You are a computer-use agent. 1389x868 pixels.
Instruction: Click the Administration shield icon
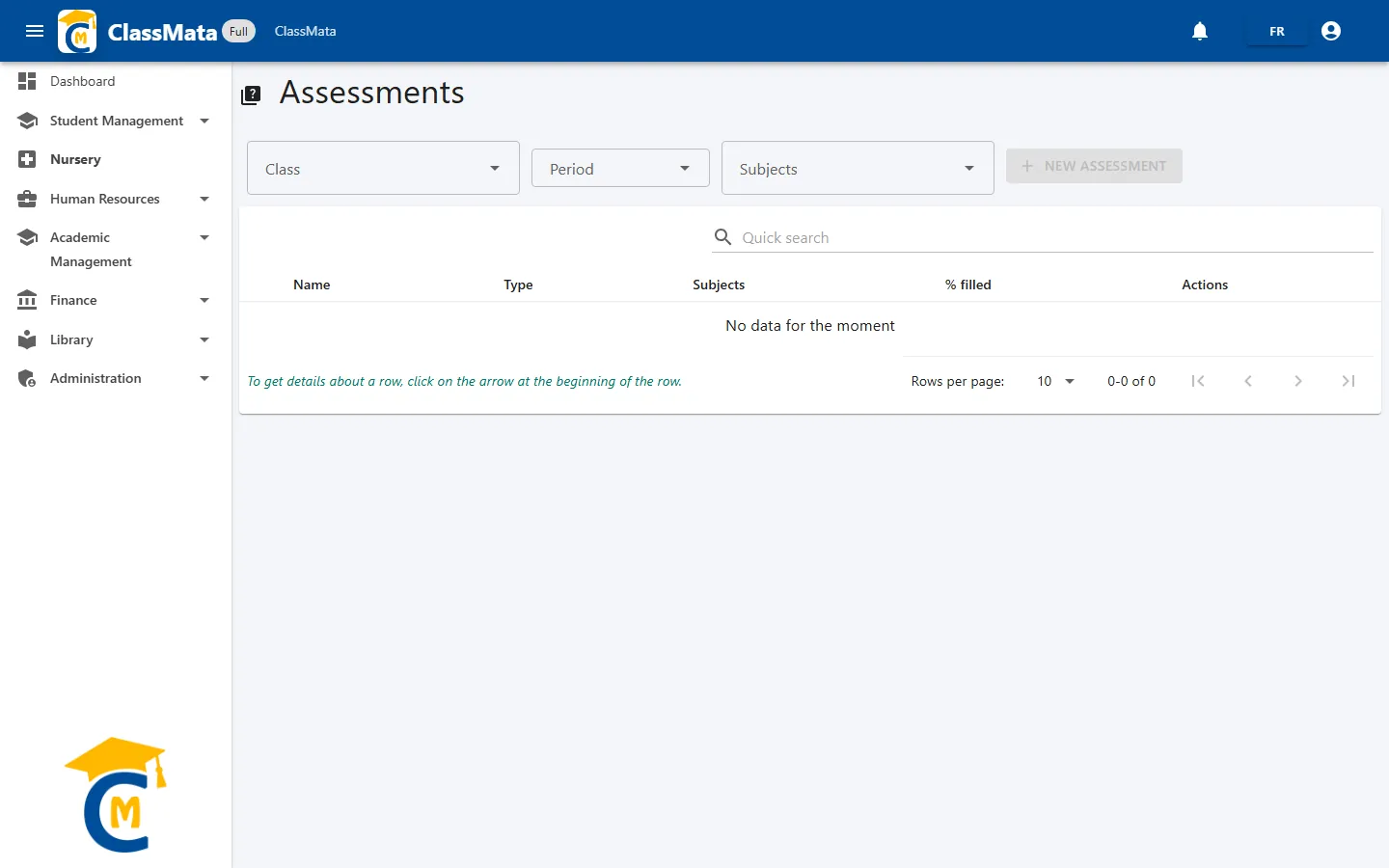27,378
